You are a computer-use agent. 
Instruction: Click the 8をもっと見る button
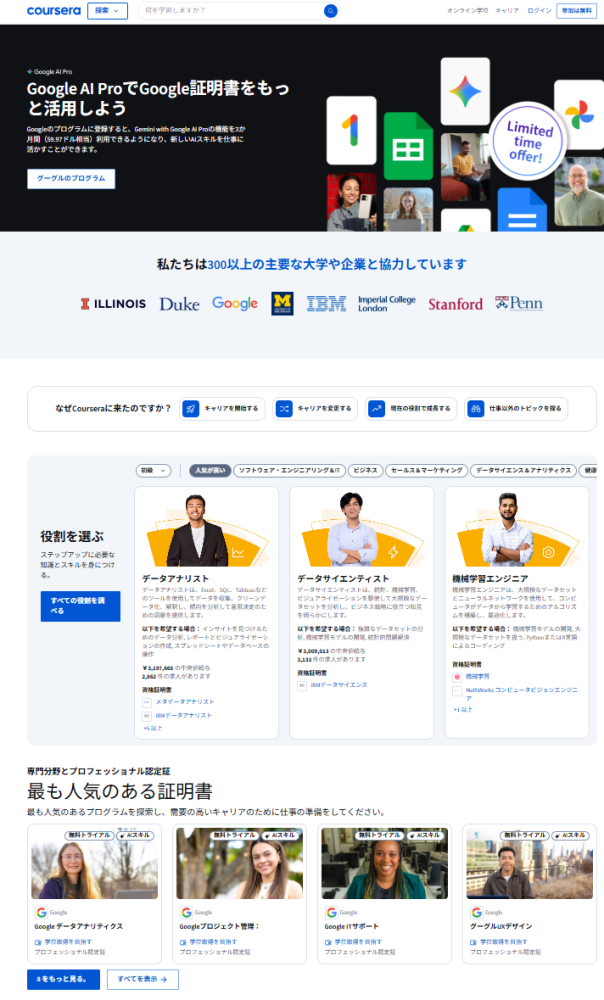pos(63,980)
